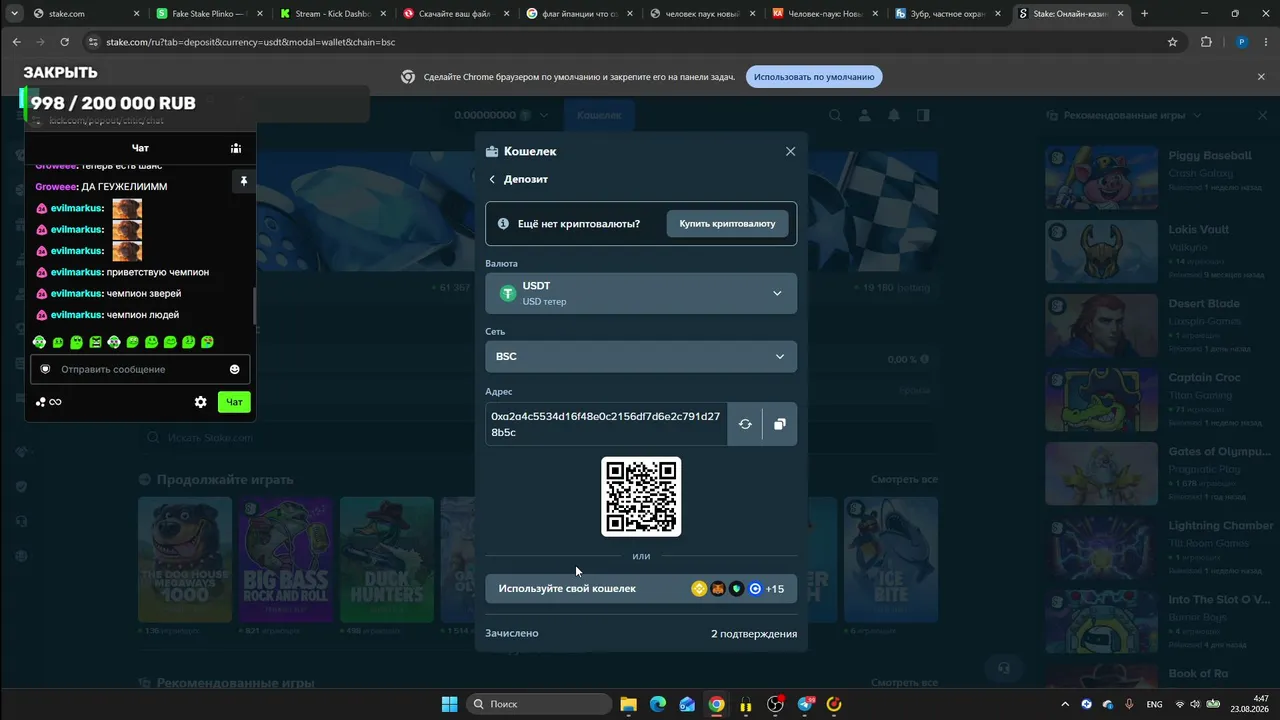Reload the page
The height and width of the screenshot is (720, 1280).
coord(65,42)
